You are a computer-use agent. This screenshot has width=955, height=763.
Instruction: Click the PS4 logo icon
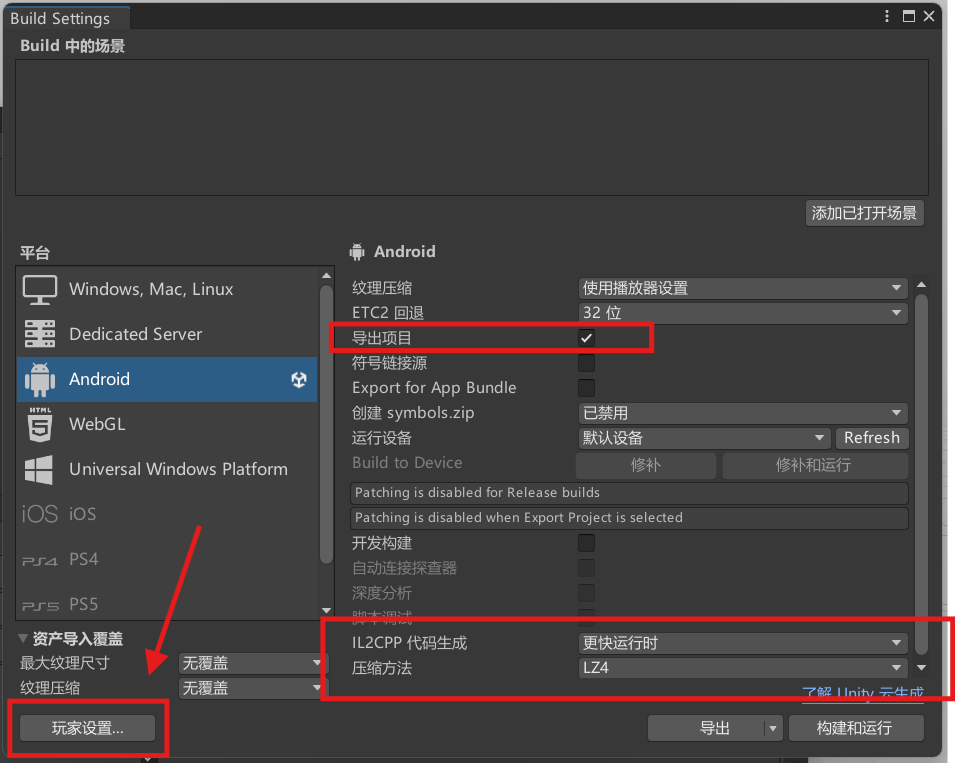(x=40, y=560)
